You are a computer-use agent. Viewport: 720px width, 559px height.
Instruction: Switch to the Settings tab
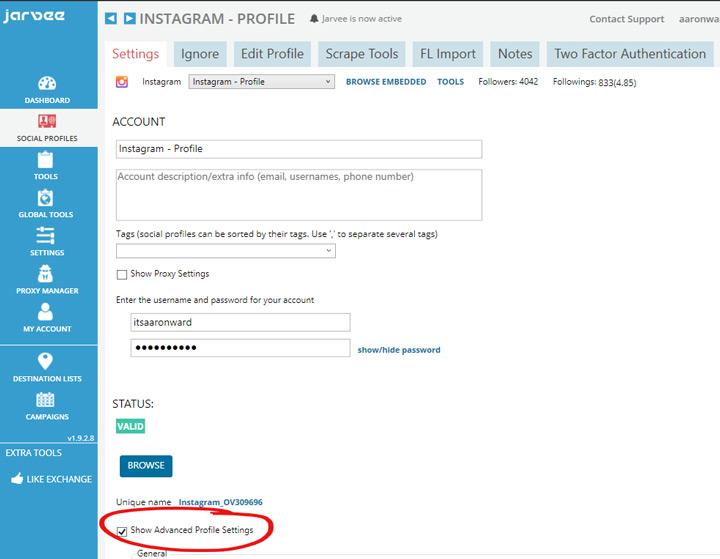click(x=135, y=54)
